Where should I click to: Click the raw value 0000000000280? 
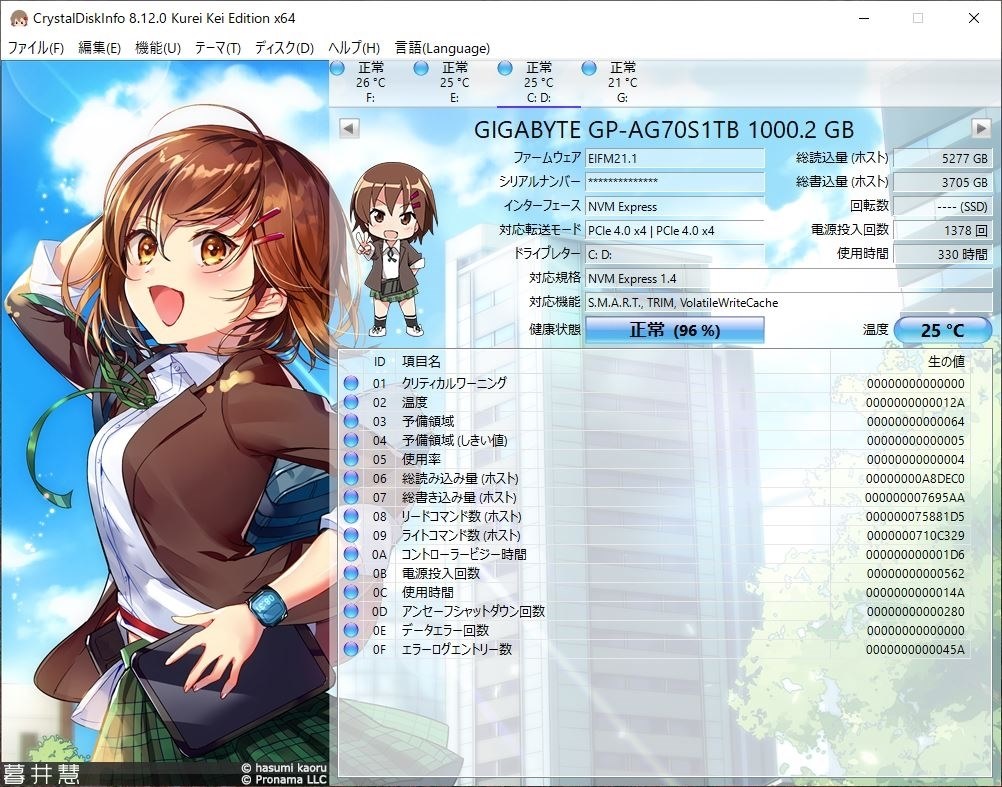point(915,611)
